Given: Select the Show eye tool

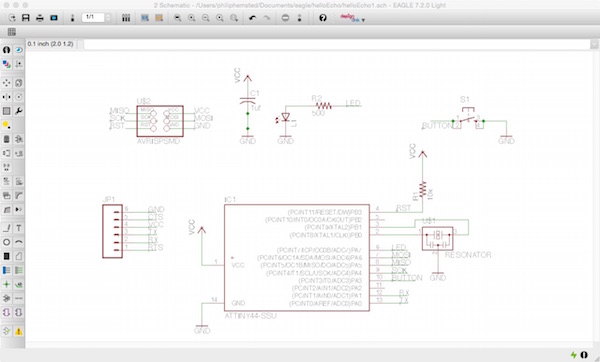Looking at the screenshot, I should click(18, 50).
